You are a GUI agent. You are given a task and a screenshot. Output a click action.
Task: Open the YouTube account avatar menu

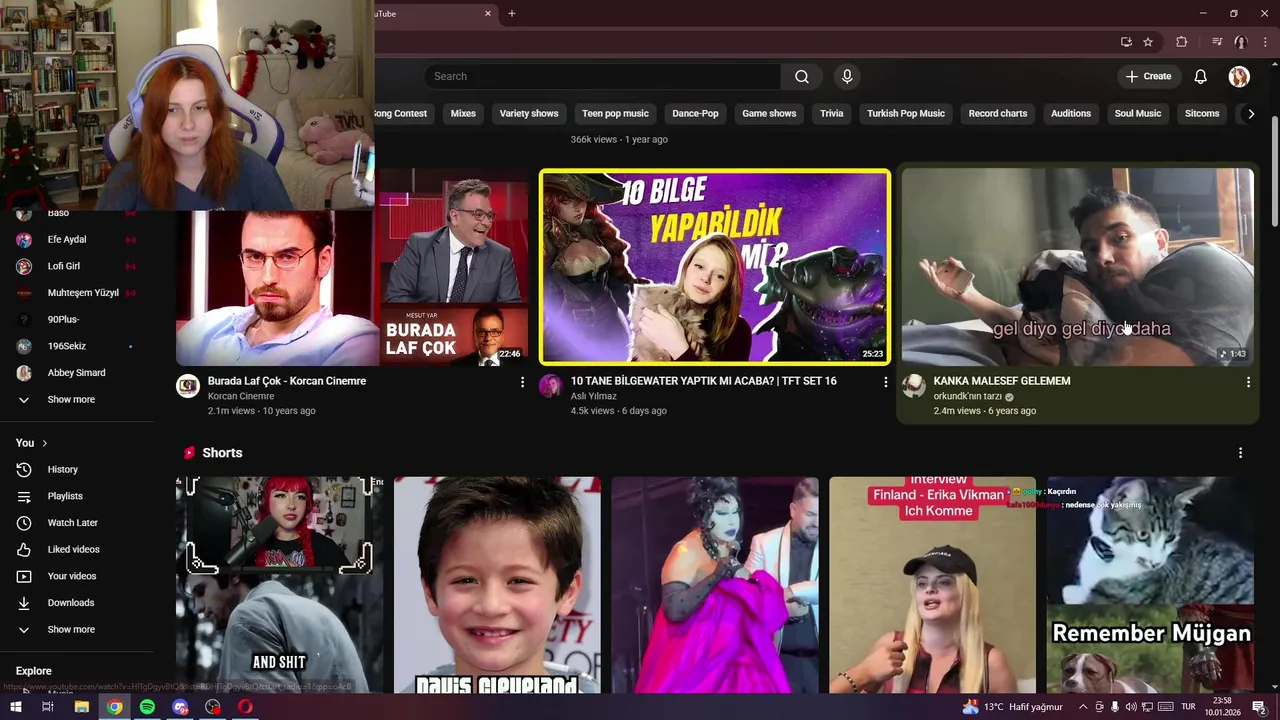pyautogui.click(x=1239, y=76)
